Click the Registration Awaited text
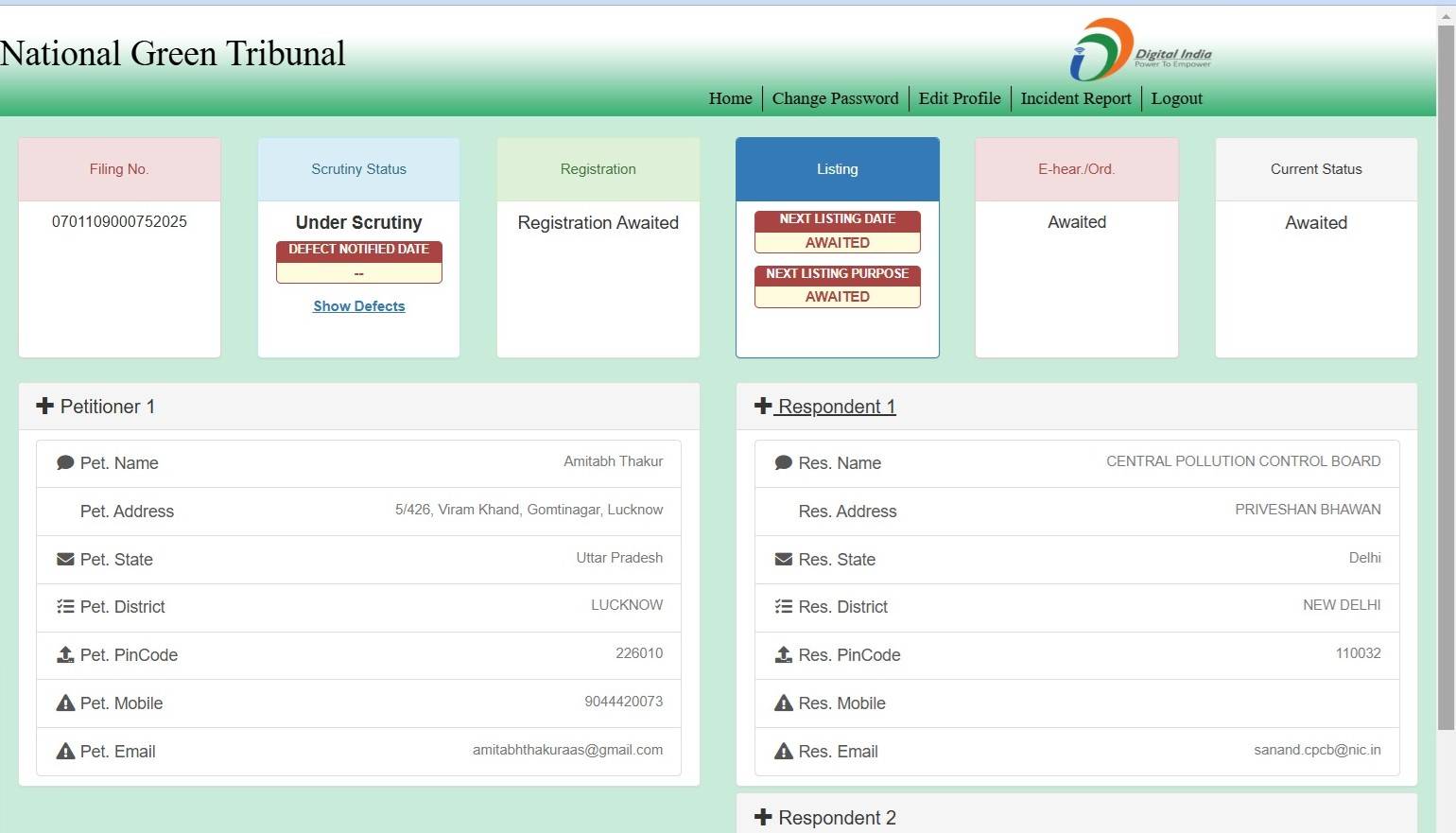This screenshot has width=1456, height=833. pyautogui.click(x=598, y=222)
